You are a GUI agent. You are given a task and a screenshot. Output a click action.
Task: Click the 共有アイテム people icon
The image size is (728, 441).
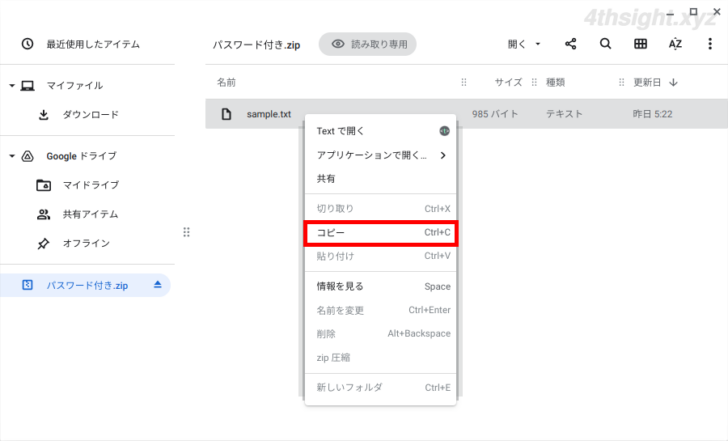click(x=44, y=214)
